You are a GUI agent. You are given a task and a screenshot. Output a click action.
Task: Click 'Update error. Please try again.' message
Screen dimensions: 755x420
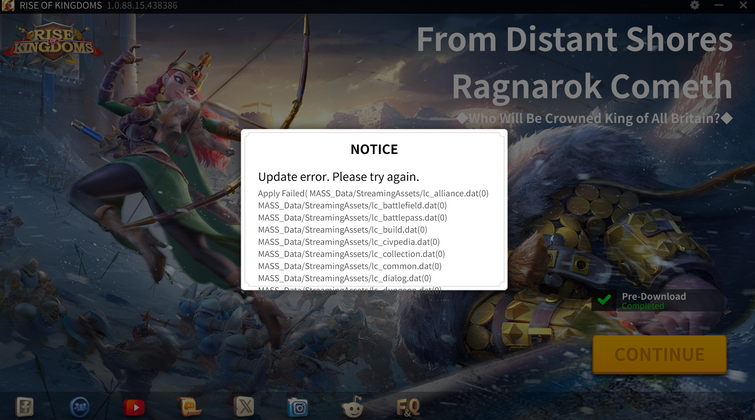click(x=338, y=177)
